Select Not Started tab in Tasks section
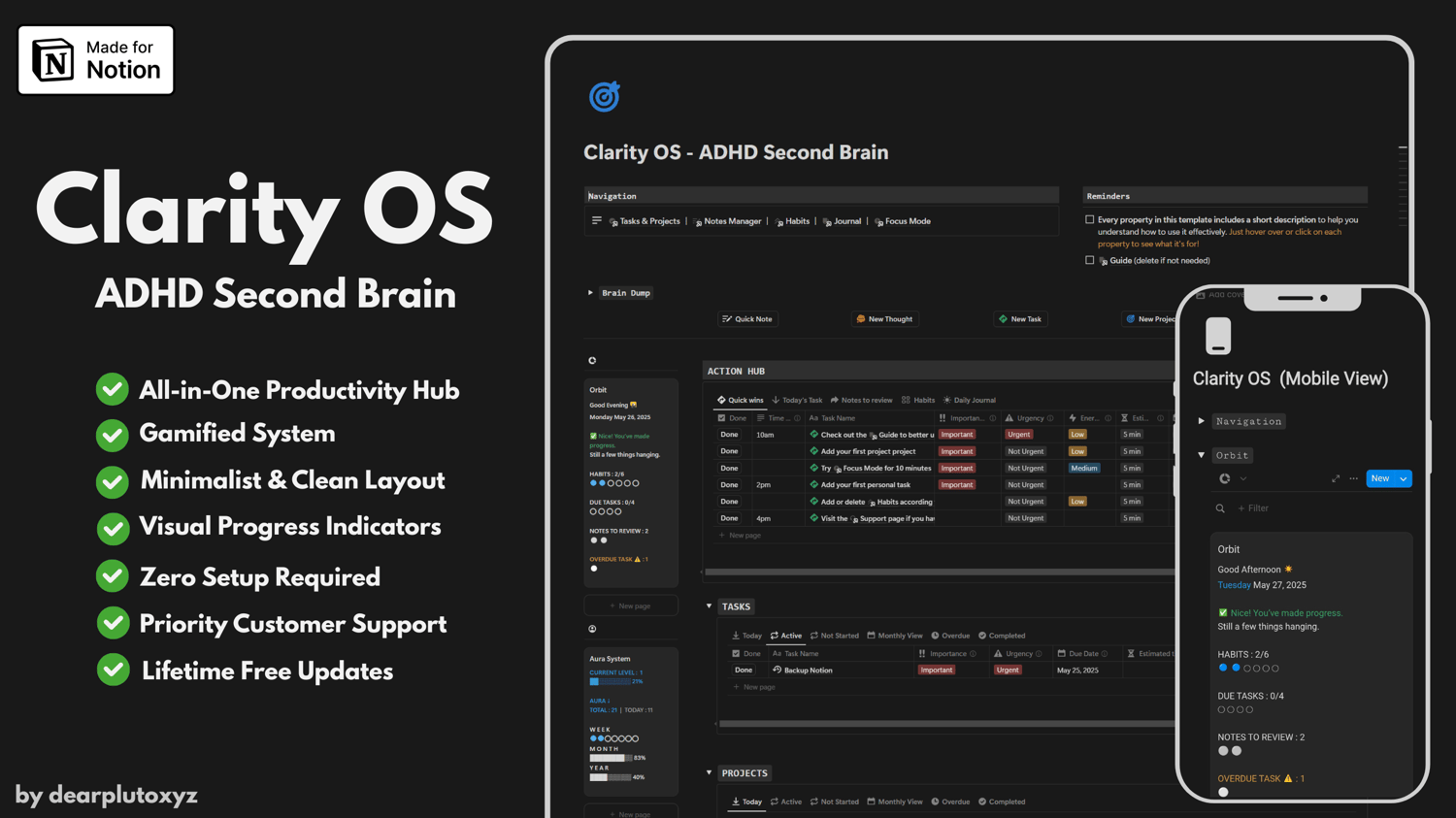The height and width of the screenshot is (818, 1456). point(835,636)
